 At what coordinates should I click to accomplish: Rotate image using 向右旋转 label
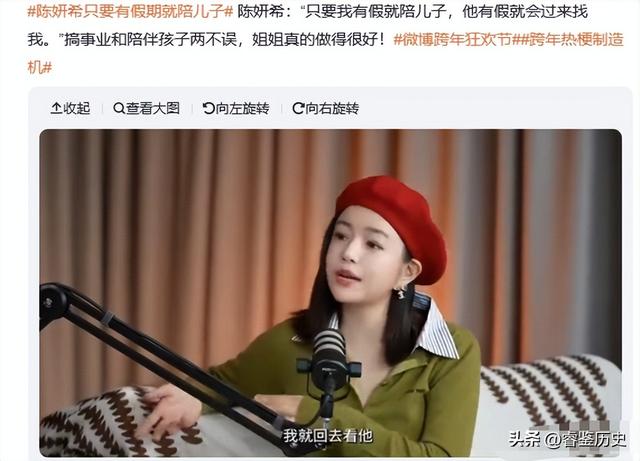(332, 108)
